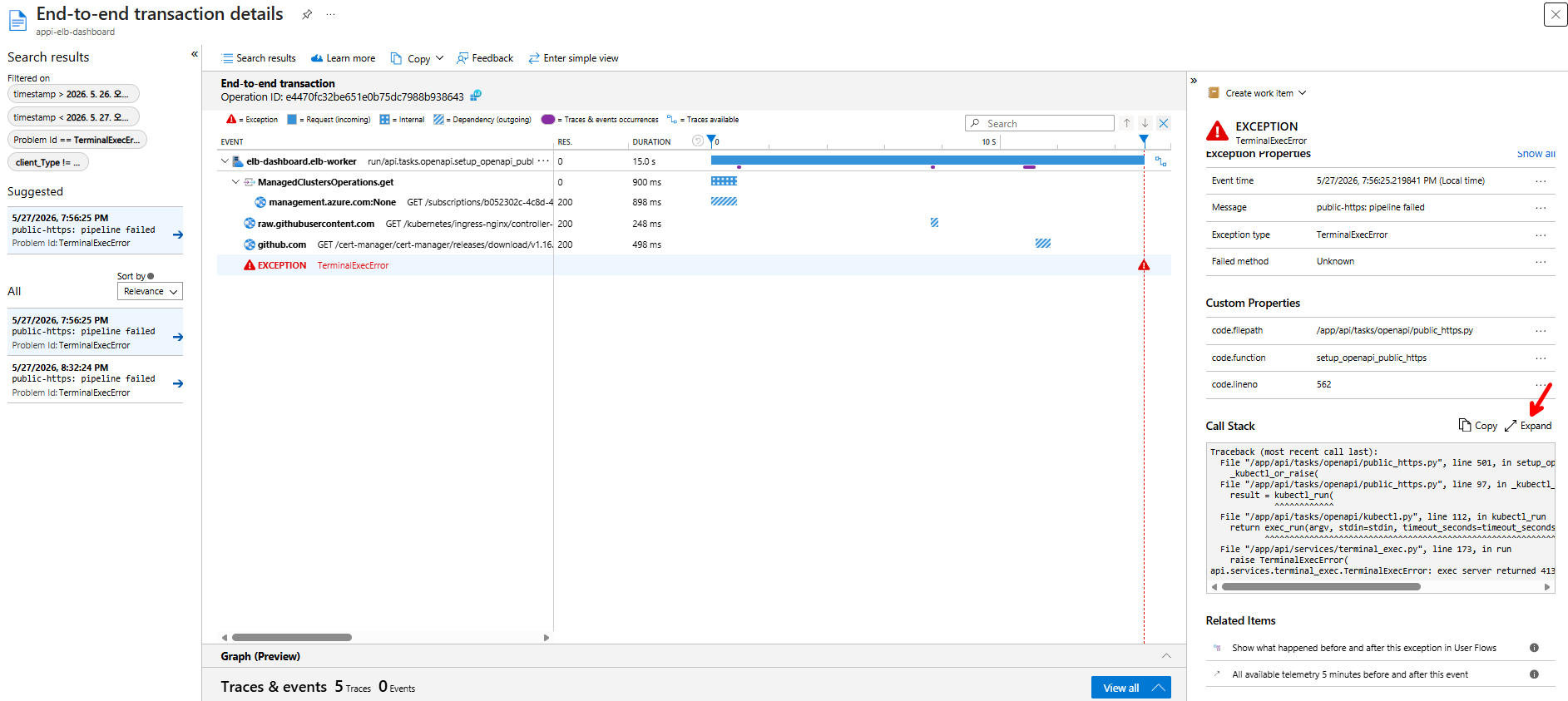This screenshot has width=1568, height=701.
Task: Click the Feedback toolbar button
Action: coord(485,58)
